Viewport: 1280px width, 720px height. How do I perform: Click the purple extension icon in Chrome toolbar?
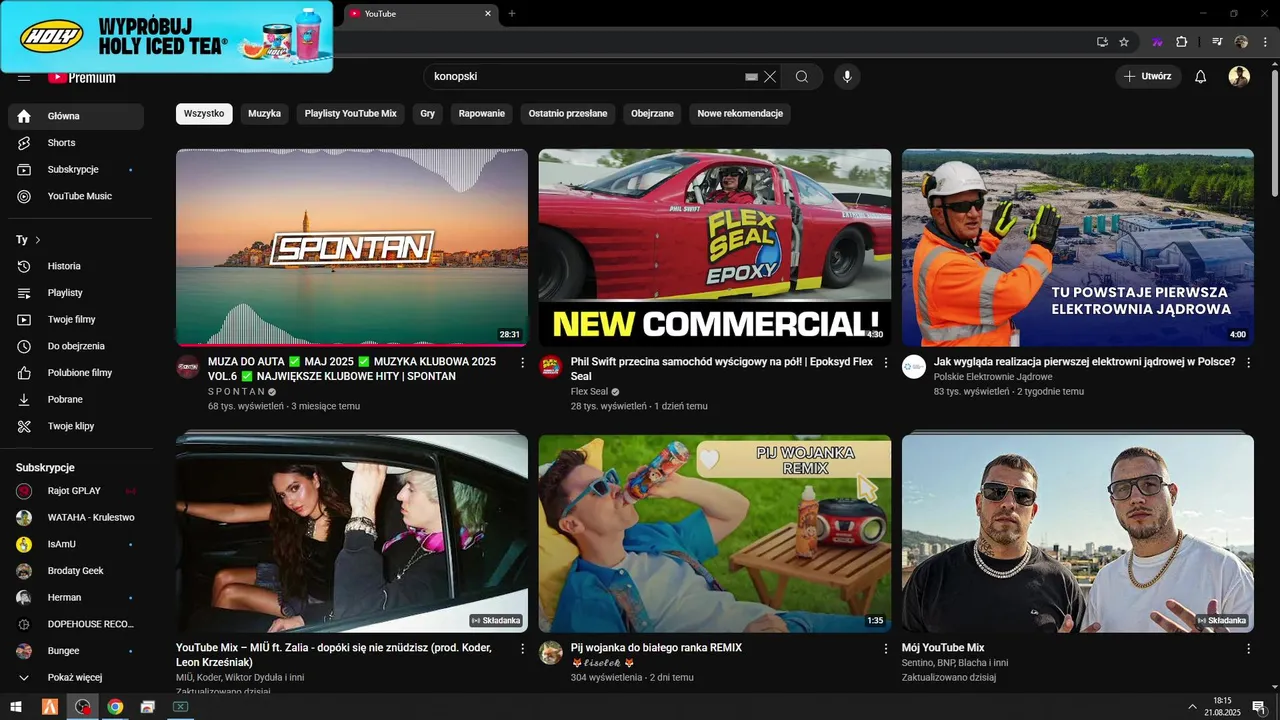pyautogui.click(x=1157, y=42)
